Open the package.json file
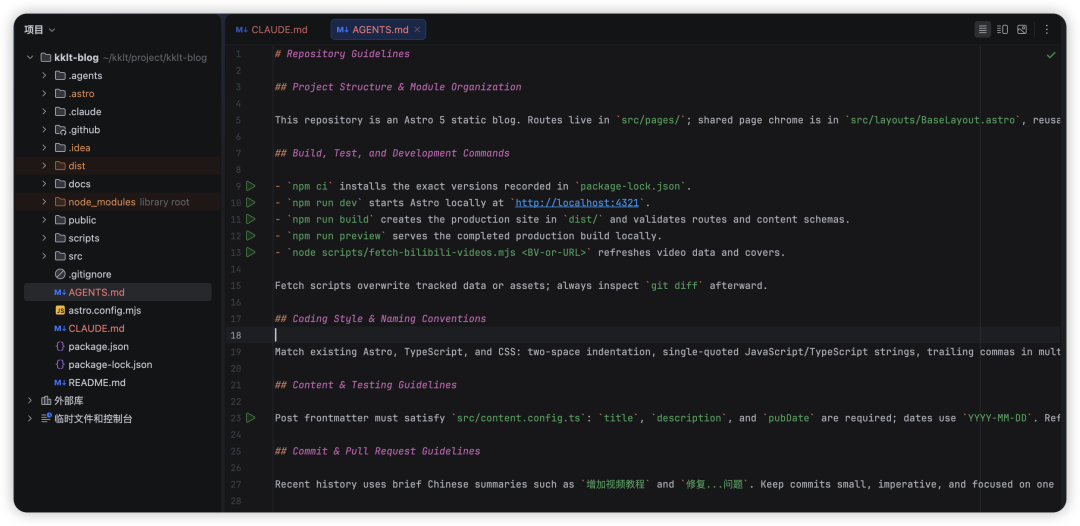This screenshot has height=526, width=1080. click(x=98, y=346)
